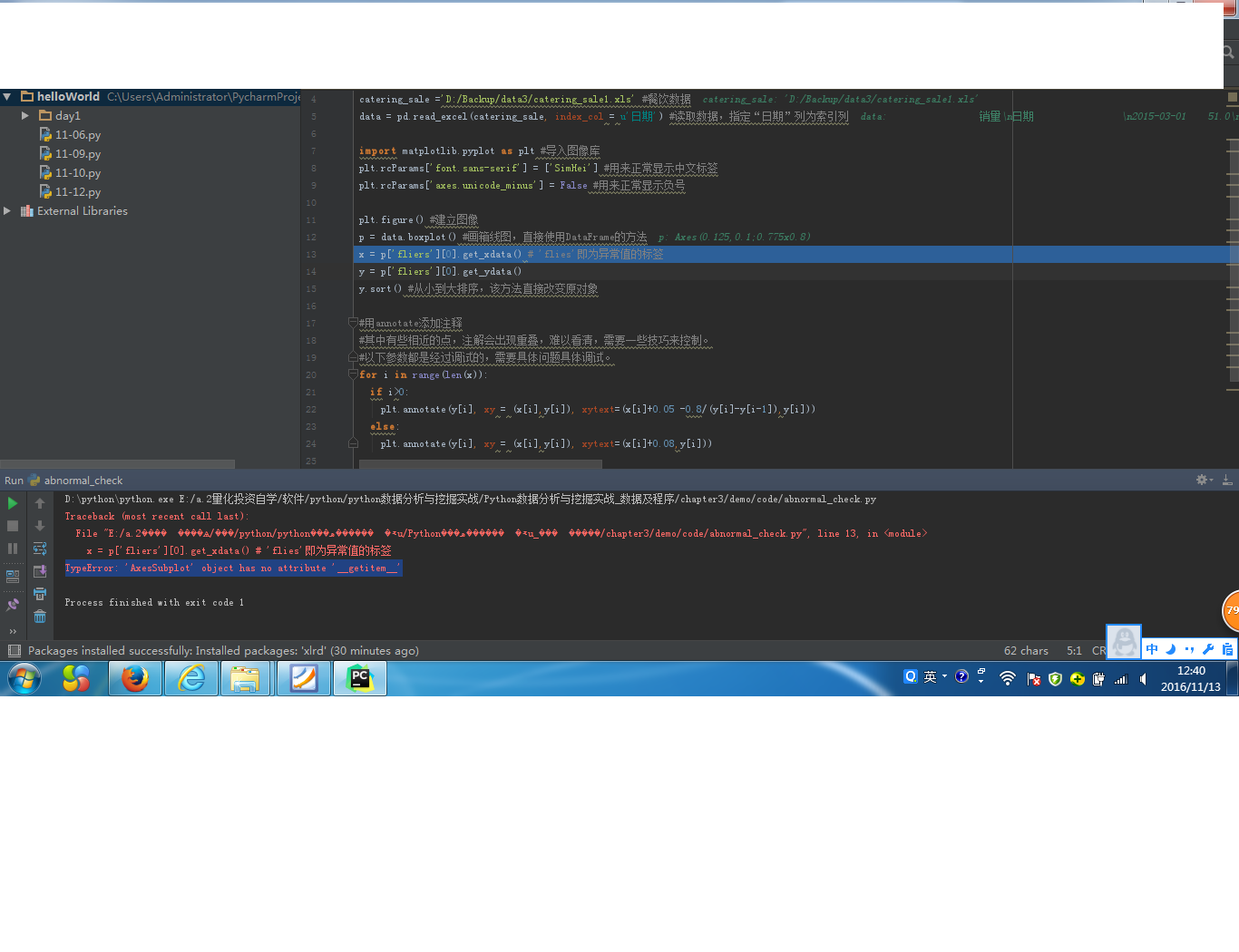The height and width of the screenshot is (952, 1239).
Task: Clear console output with trash icon
Action: tap(40, 617)
